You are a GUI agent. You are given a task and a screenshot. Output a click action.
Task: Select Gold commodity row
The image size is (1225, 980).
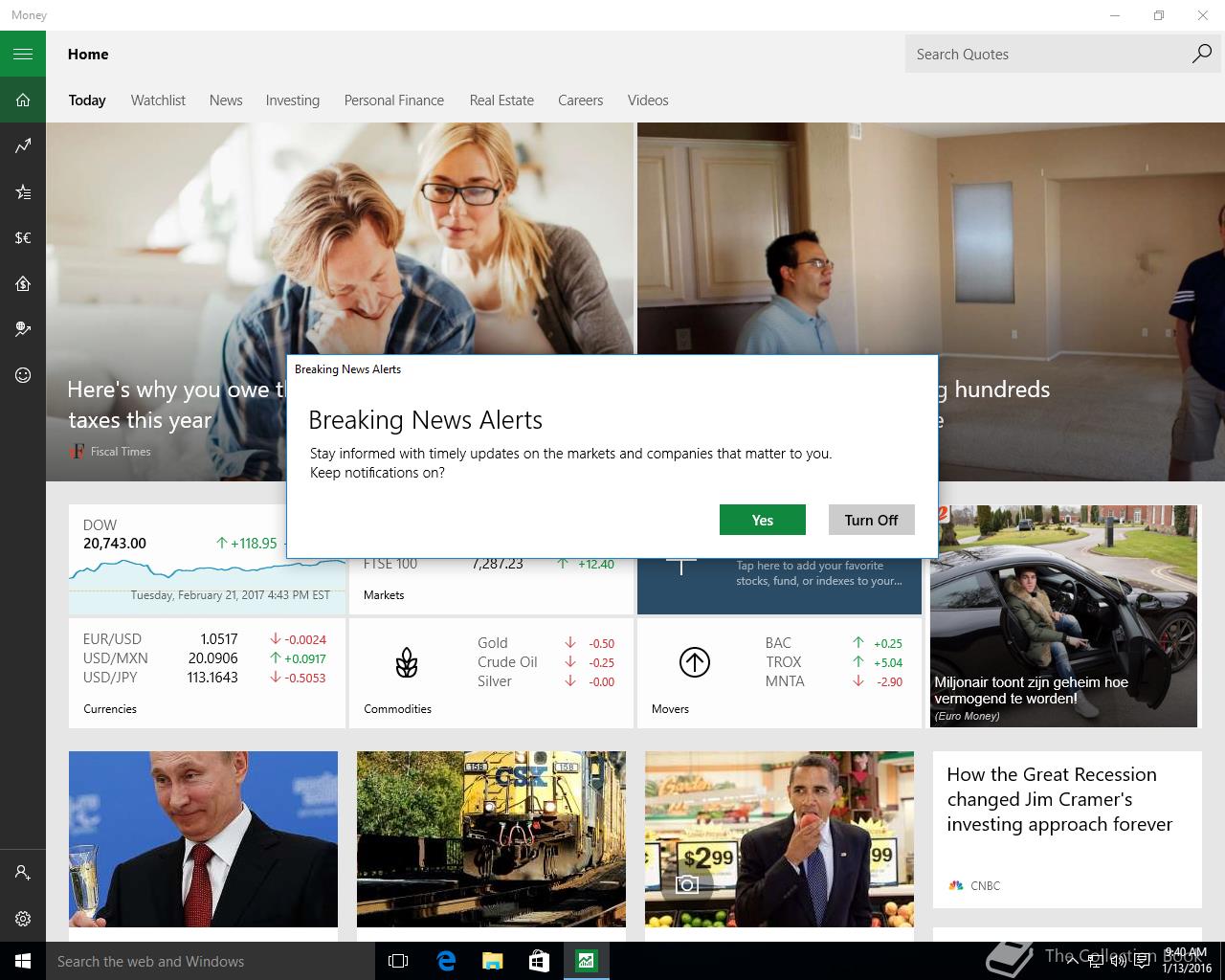(546, 643)
